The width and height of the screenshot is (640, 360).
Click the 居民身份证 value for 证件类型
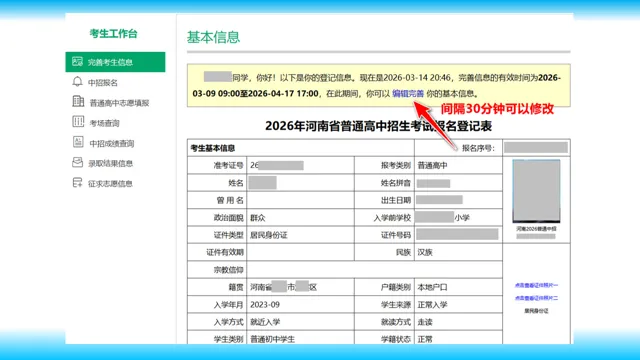point(269,235)
